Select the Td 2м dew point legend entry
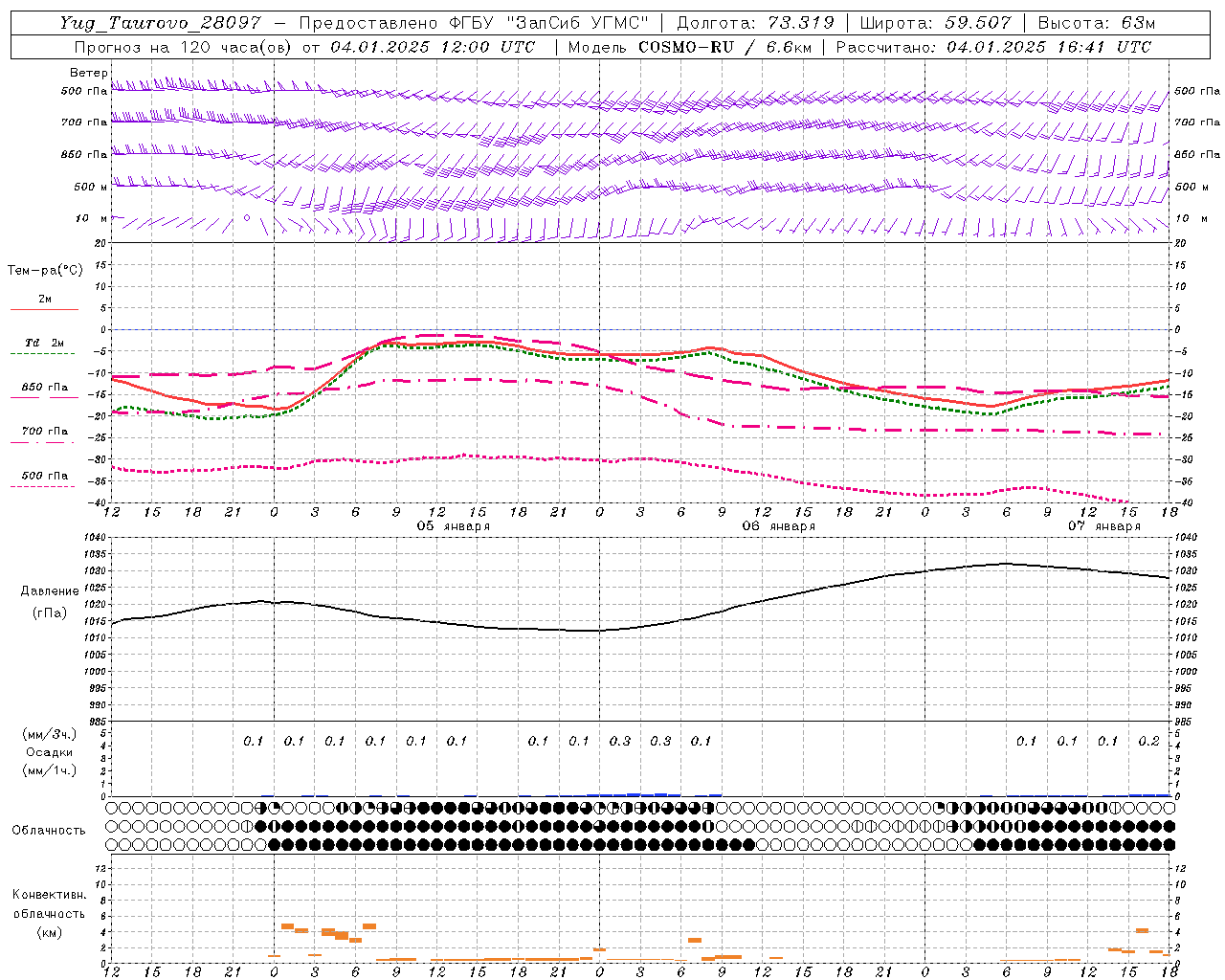The width and height of the screenshot is (1225, 980). (x=44, y=344)
